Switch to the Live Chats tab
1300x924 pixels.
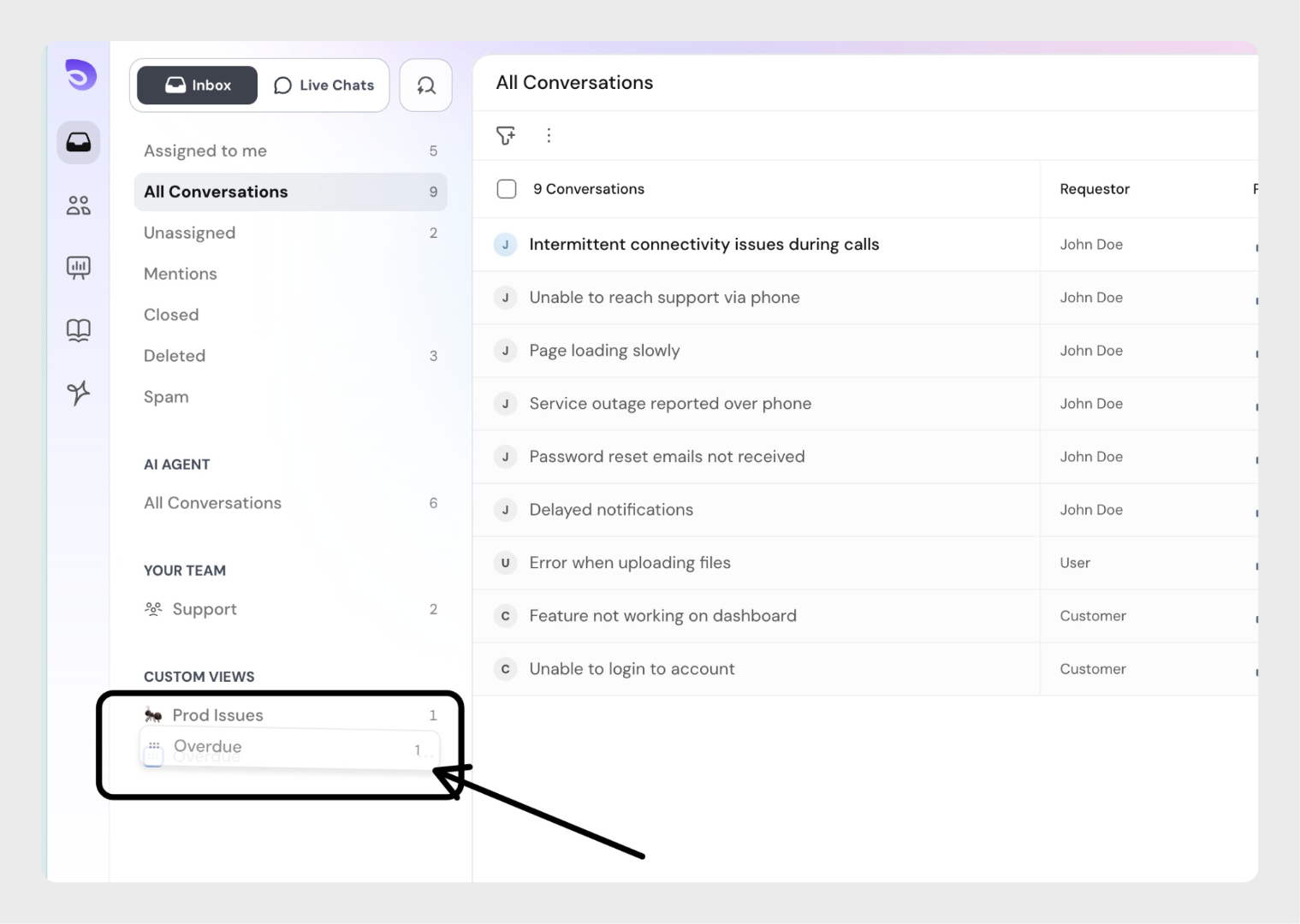coord(324,86)
